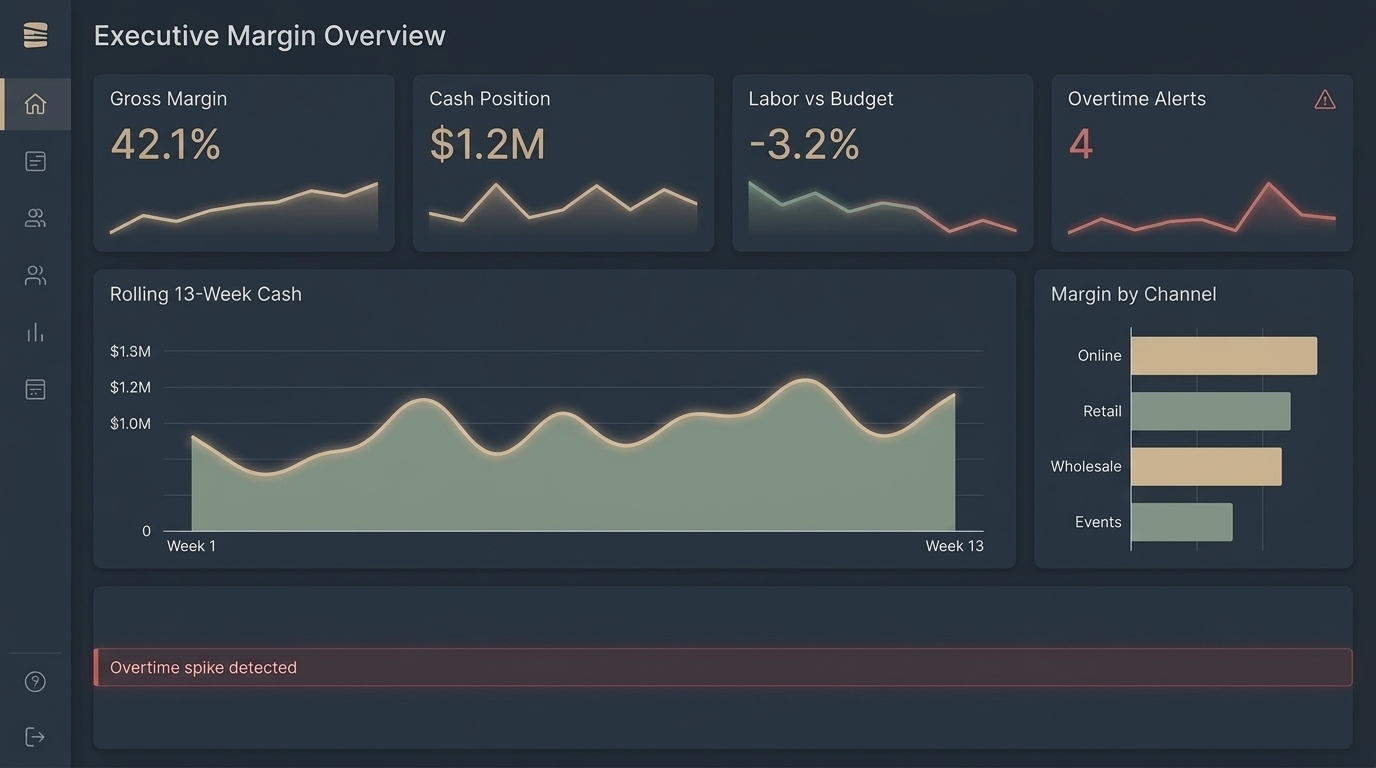This screenshot has height=768, width=1376.
Task: Select the Online bar in Margin by Channel
Action: pos(1224,356)
